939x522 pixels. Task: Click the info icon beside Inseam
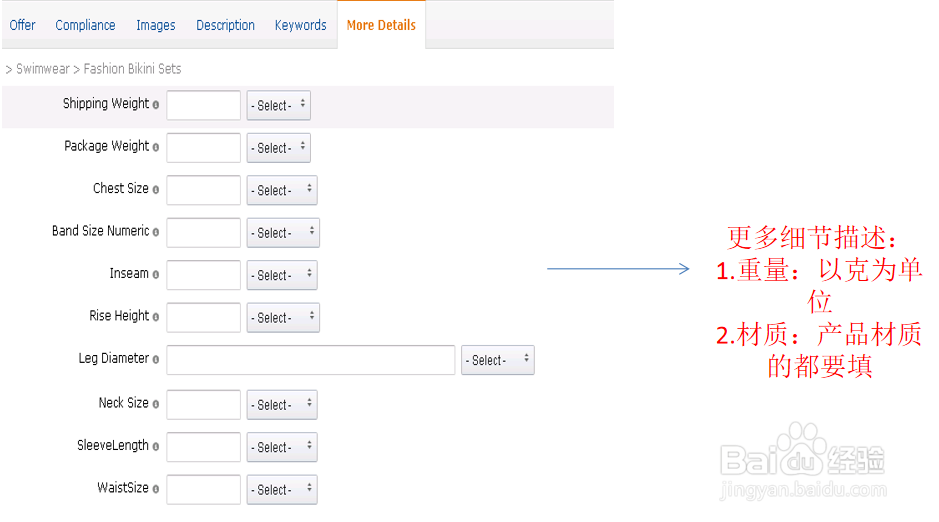[x=156, y=275]
